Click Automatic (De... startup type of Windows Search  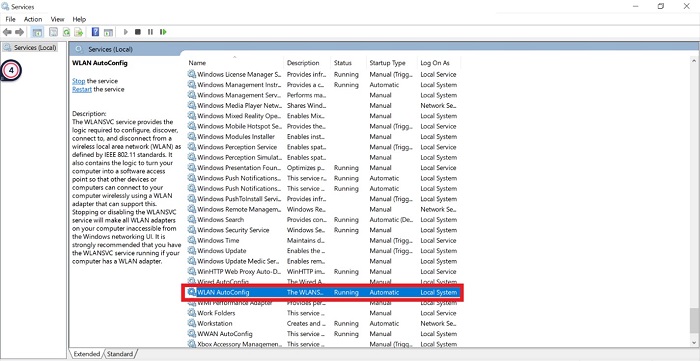coord(392,220)
